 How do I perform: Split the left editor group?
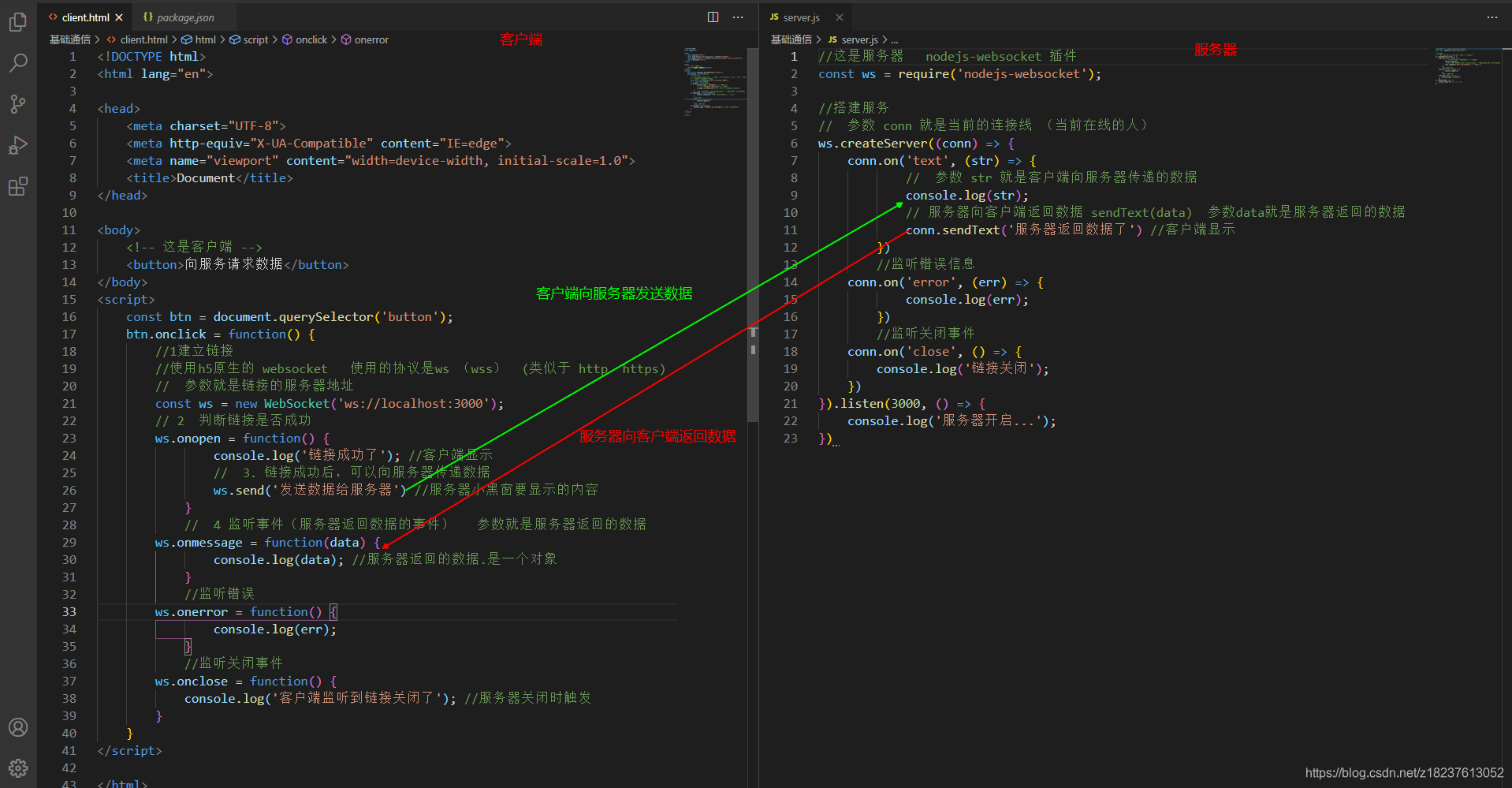[x=713, y=17]
